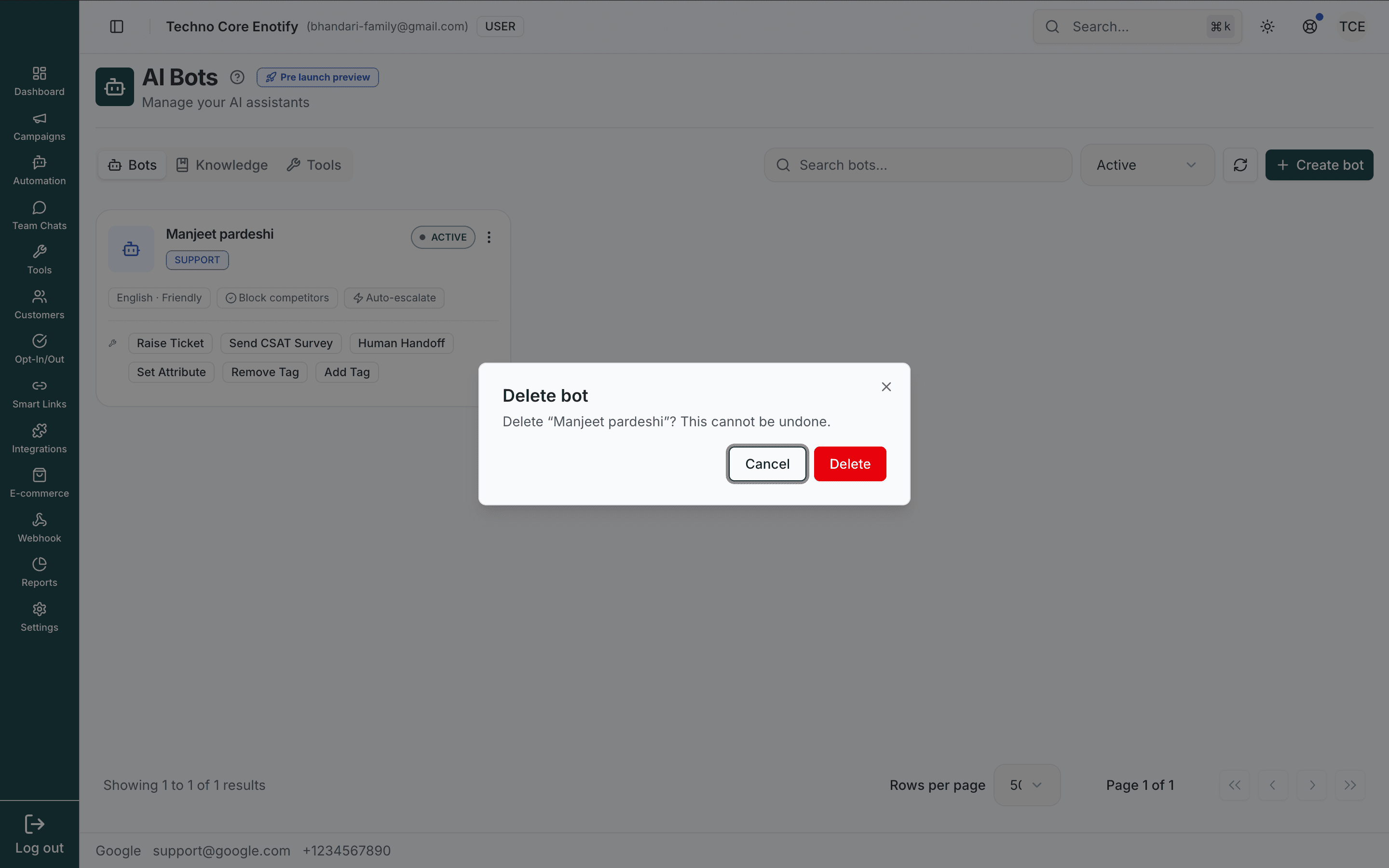
Task: Click the USER role badge
Action: pos(500,27)
